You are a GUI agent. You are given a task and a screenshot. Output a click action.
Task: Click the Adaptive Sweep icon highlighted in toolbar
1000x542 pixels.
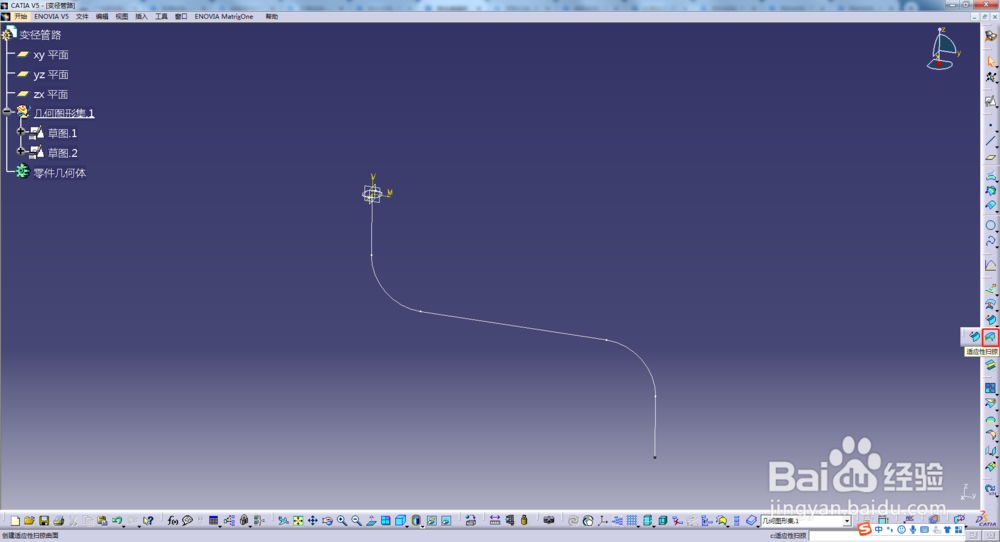(x=990, y=337)
